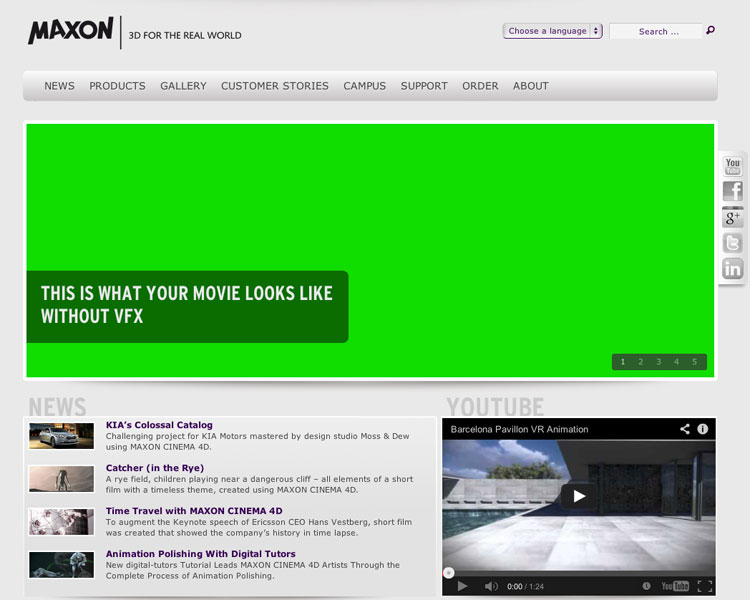Mute the video with the speaker icon
The height and width of the screenshot is (600, 750).
[x=491, y=586]
